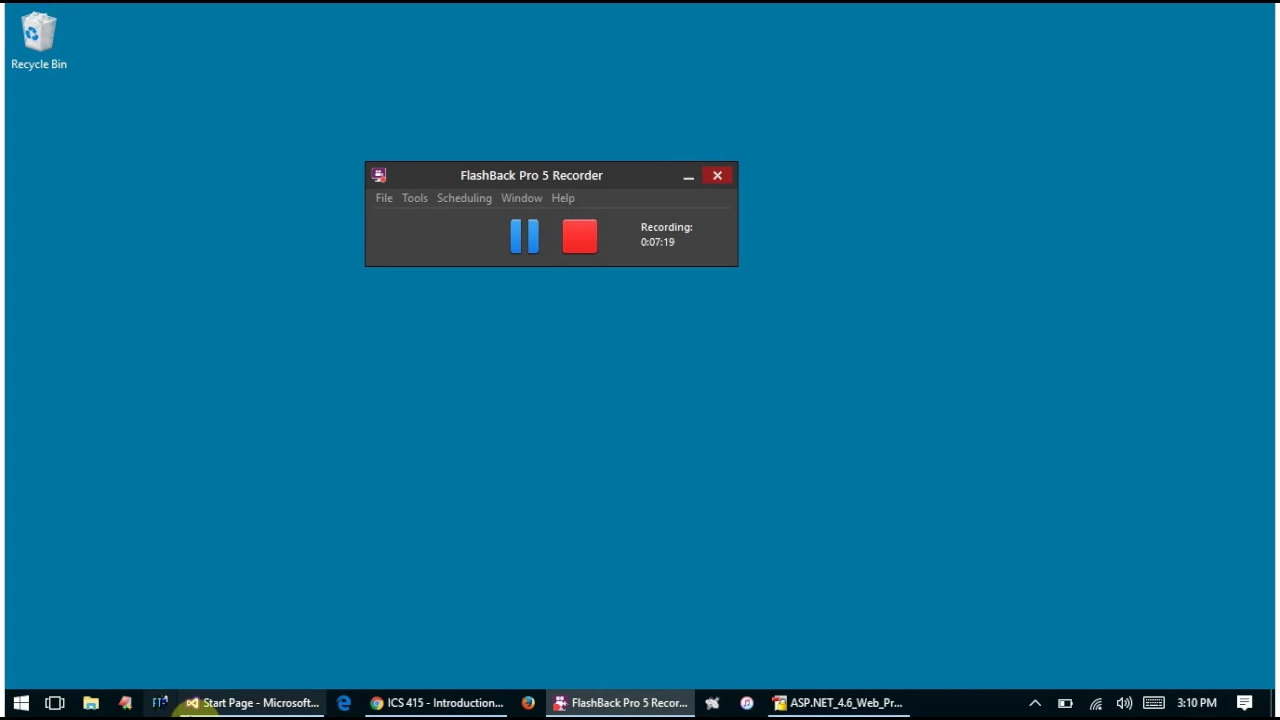This screenshot has width=1280, height=720.
Task: Launch Microsoft Edge from taskbar
Action: pos(344,703)
